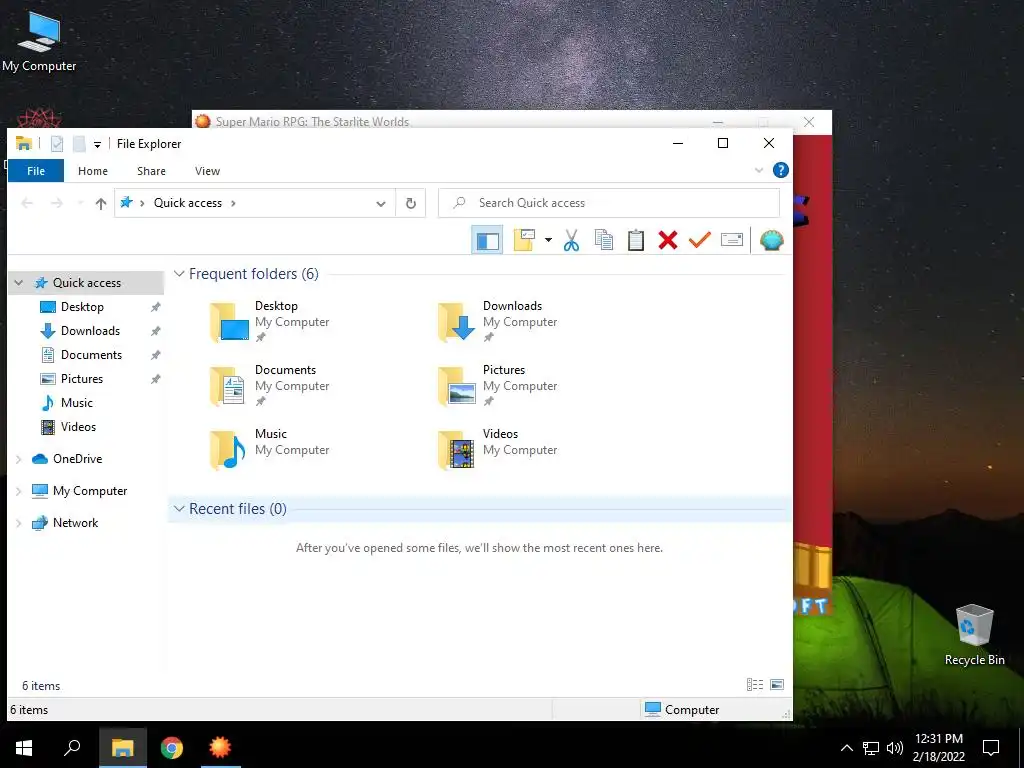This screenshot has height=768, width=1024.
Task: Expand the ribbon with the chevron
Action: [759, 170]
